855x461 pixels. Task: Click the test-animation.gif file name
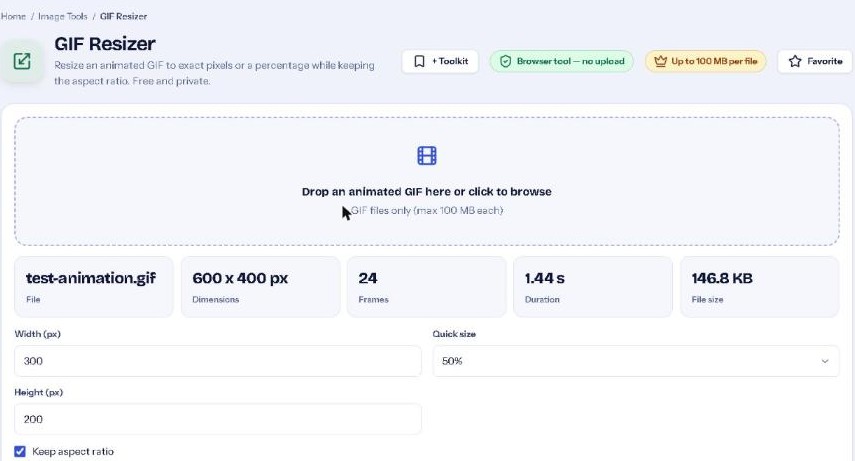pos(91,278)
